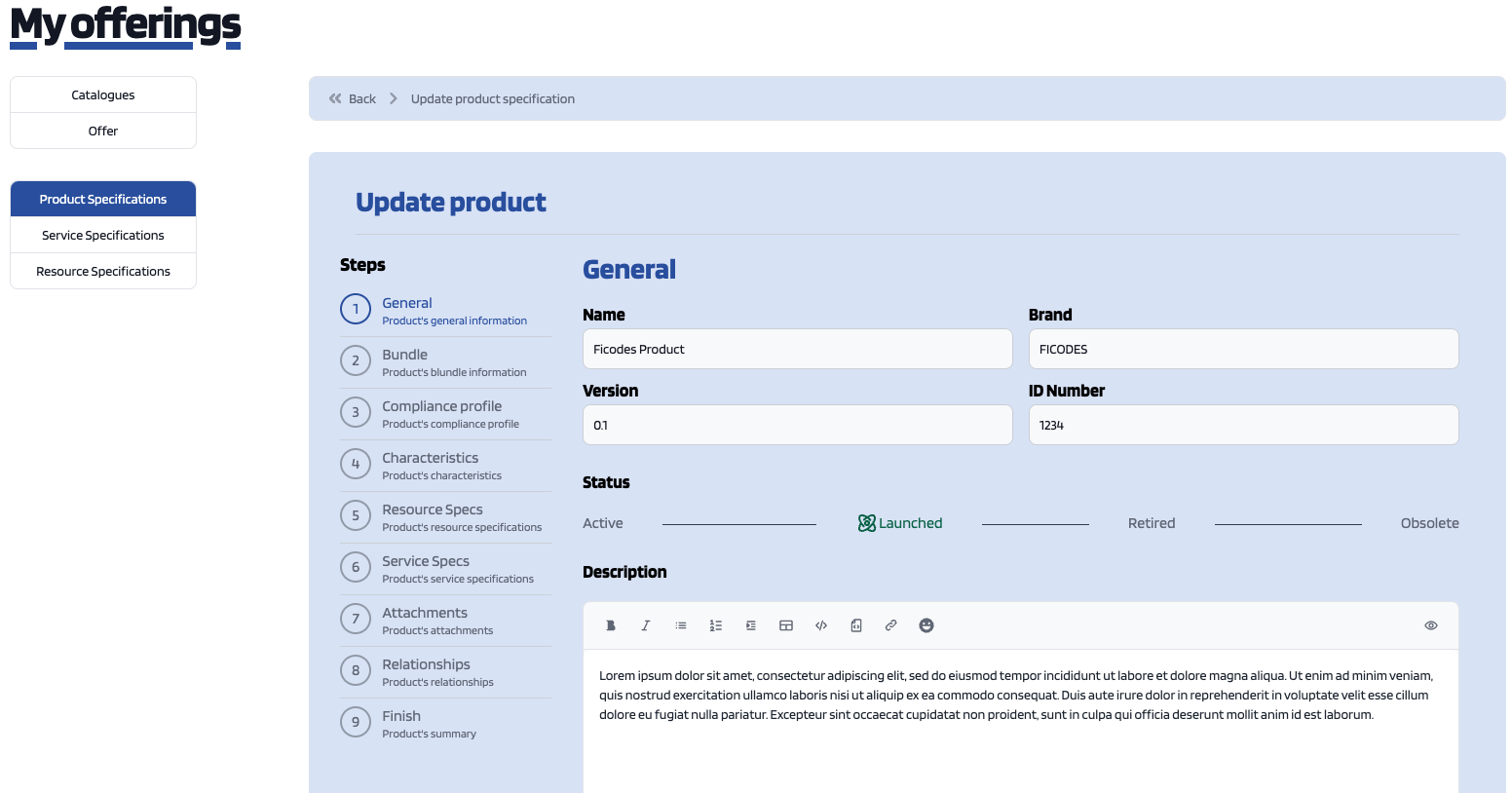Screen dimensions: 1512x793
Task: Go to step 4 Characteristics
Action: click(445, 465)
